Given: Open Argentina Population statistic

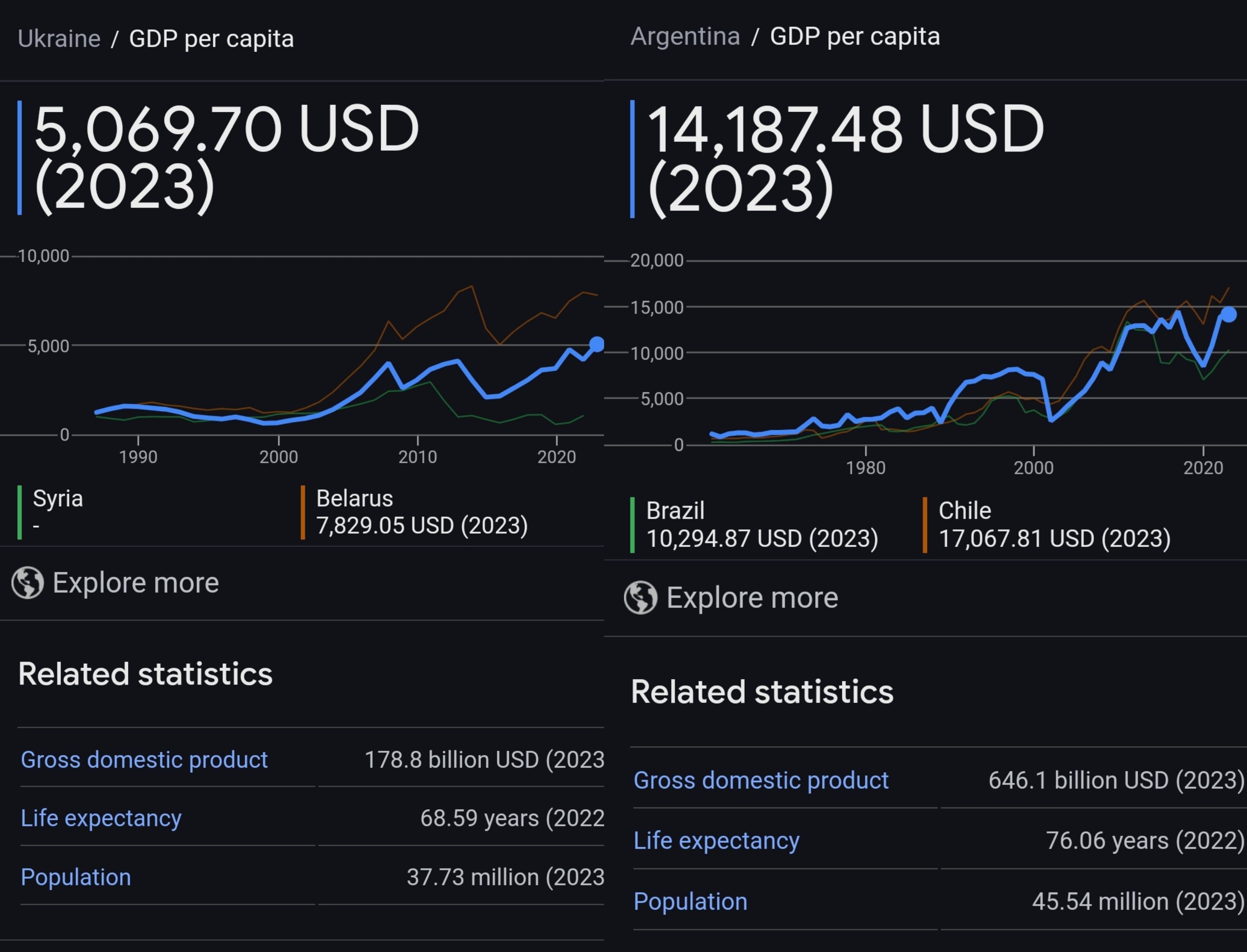Looking at the screenshot, I should click(690, 901).
